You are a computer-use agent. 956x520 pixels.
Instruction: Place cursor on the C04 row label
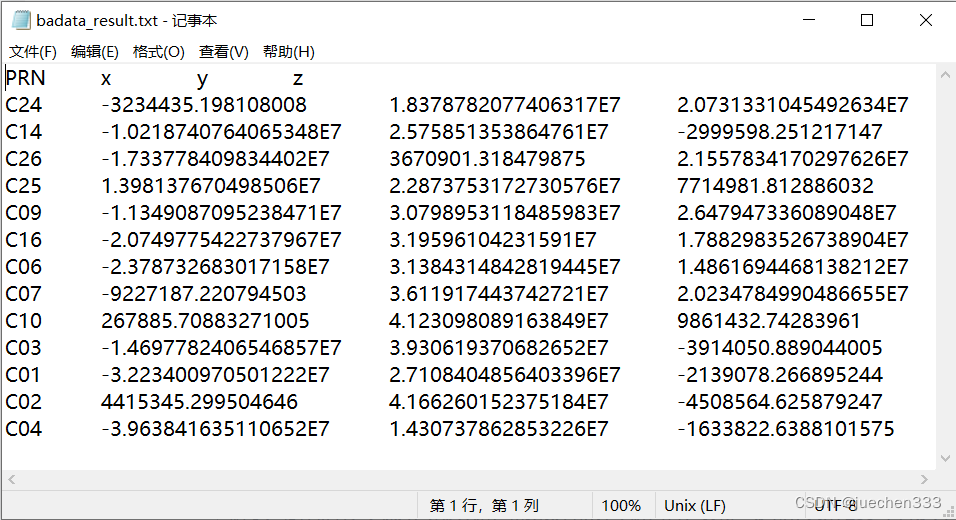24,429
